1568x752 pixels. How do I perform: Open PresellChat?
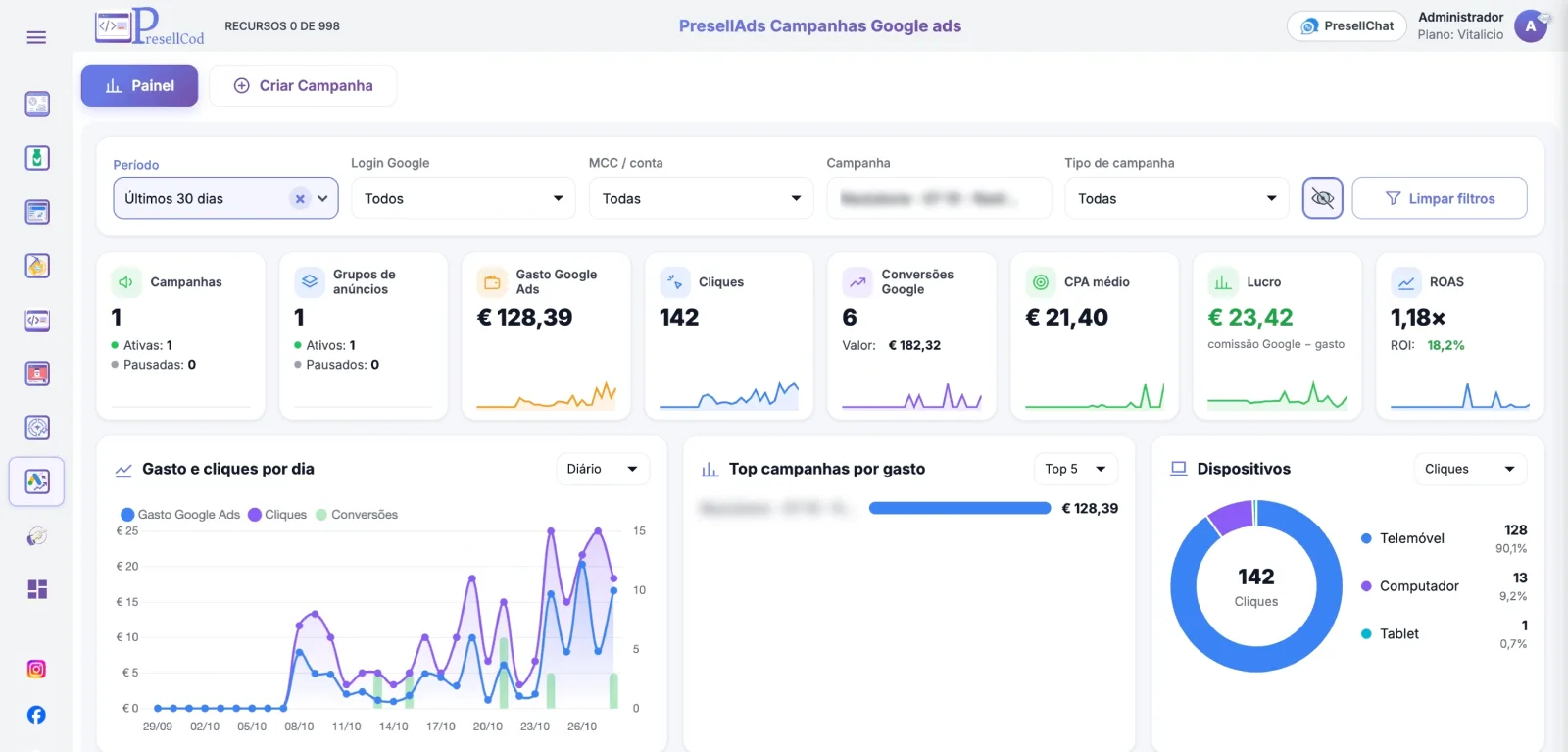(1347, 26)
